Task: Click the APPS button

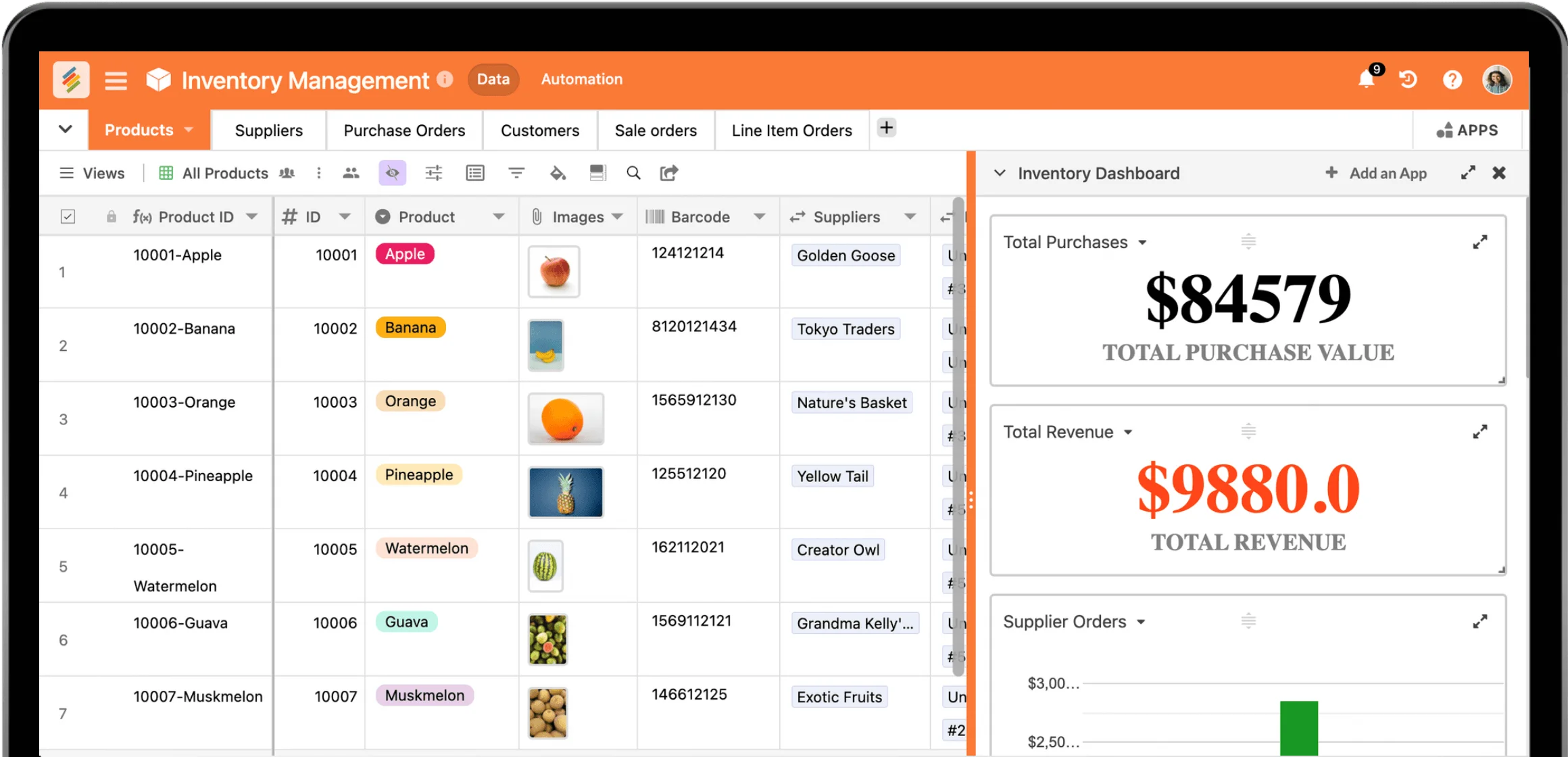Action: point(1467,130)
